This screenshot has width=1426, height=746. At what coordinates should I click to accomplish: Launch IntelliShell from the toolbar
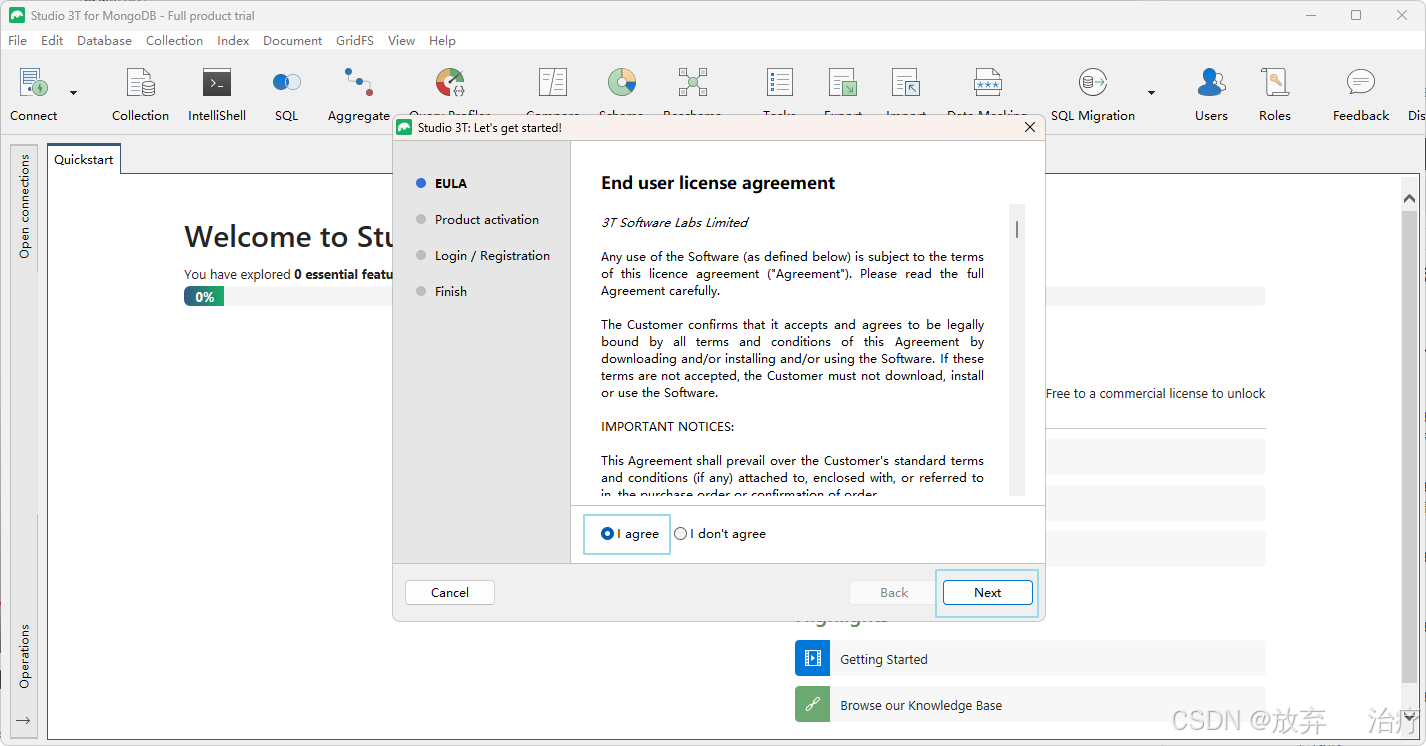[x=217, y=83]
